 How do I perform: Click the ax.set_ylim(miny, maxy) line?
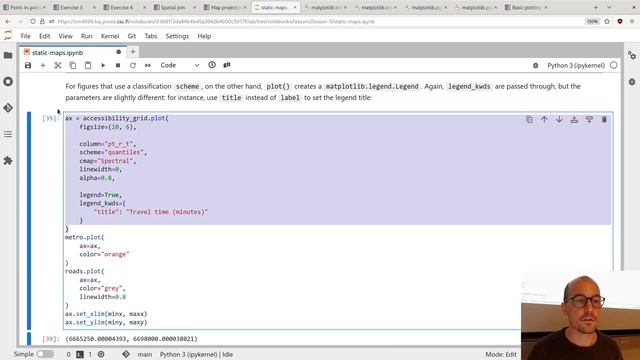click(106, 322)
